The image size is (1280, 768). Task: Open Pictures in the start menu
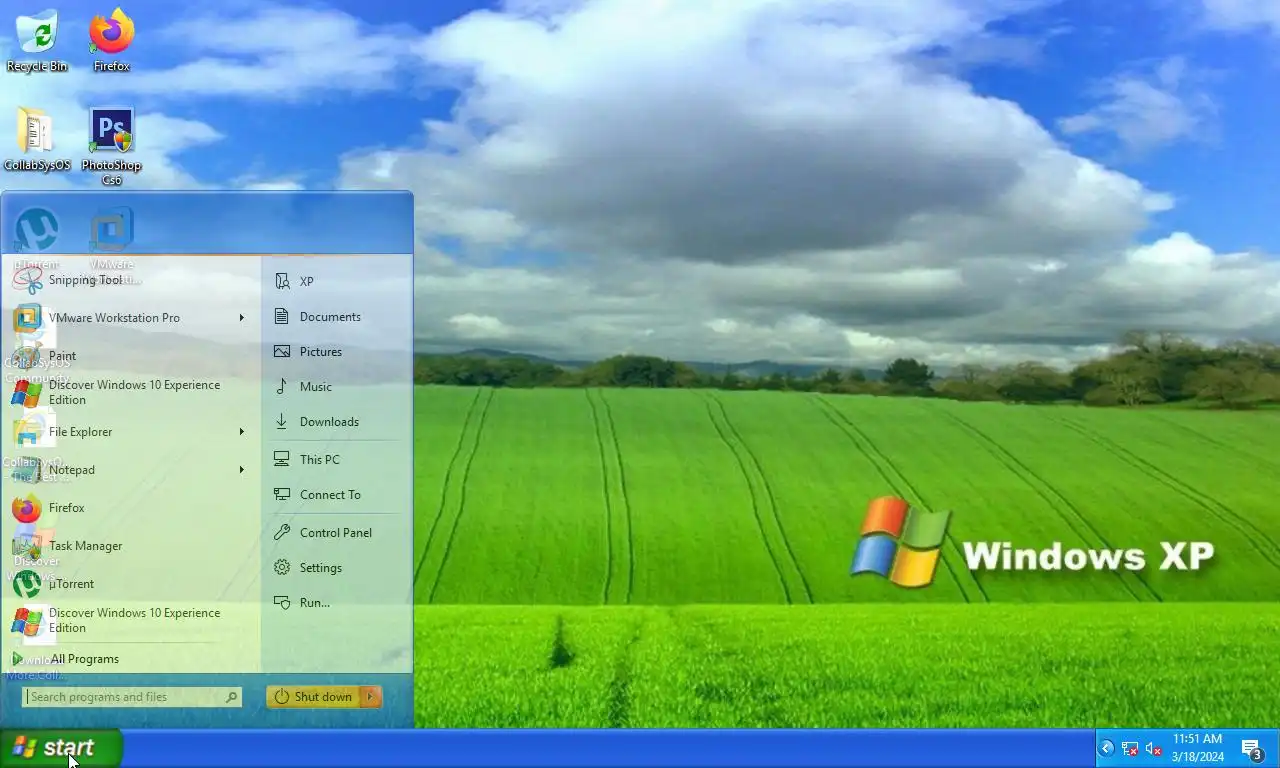336,352
